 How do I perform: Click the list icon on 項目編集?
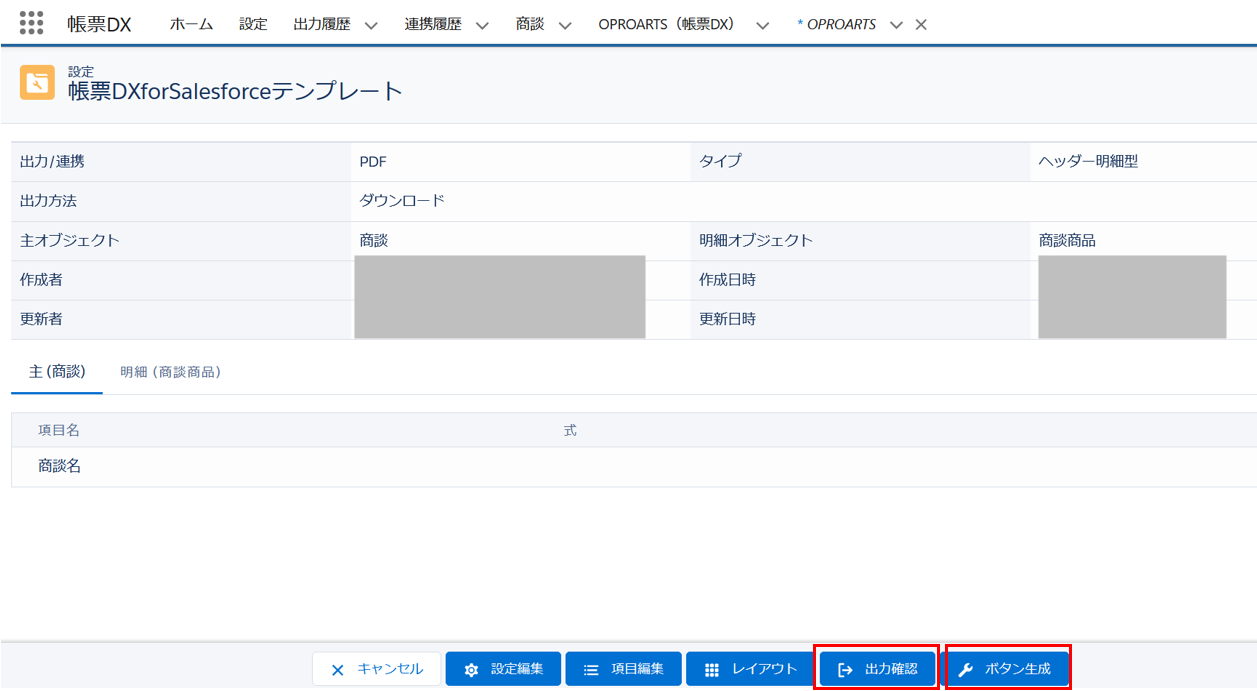tap(591, 670)
